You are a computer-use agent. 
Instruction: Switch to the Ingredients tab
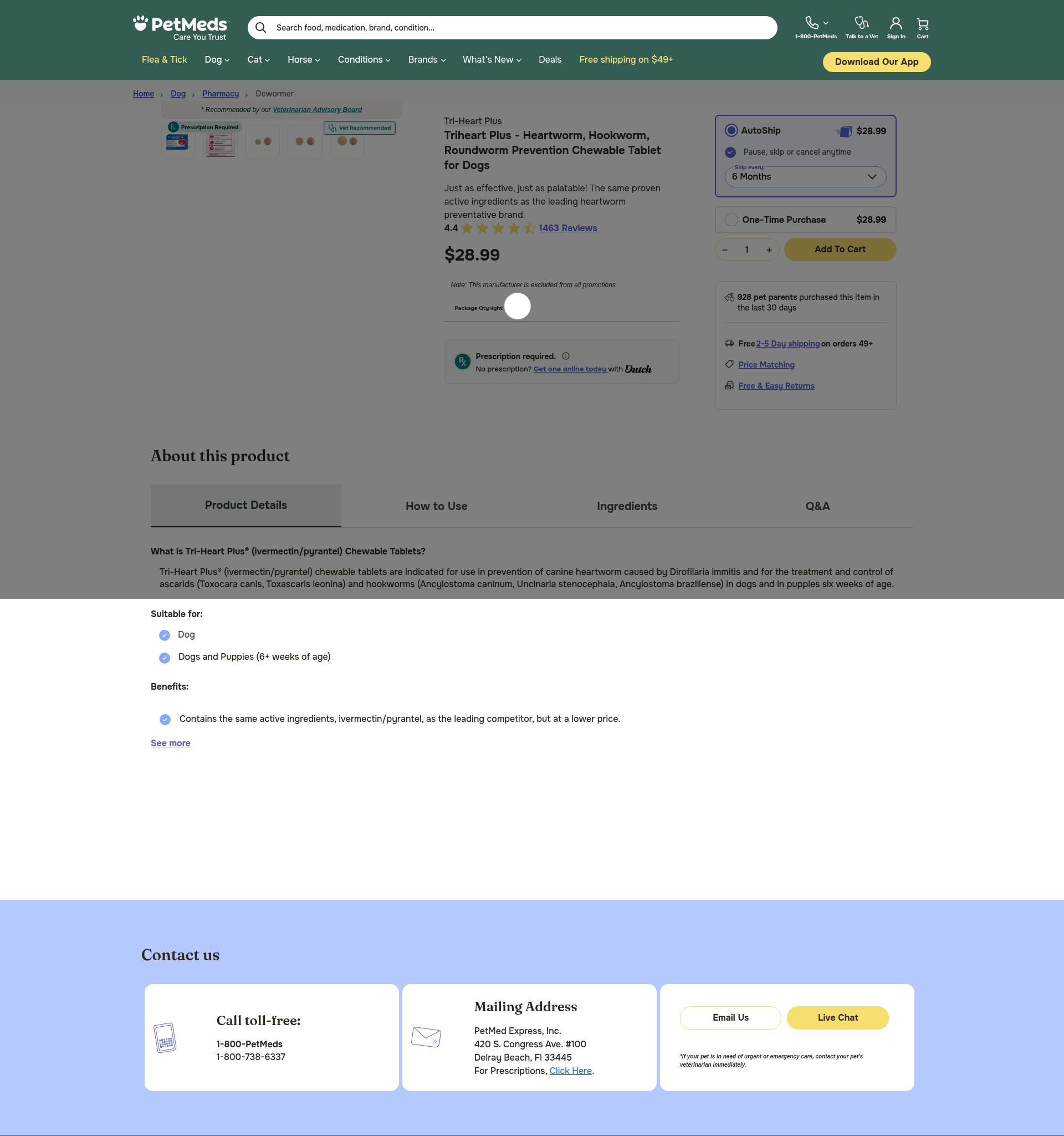coord(627,506)
